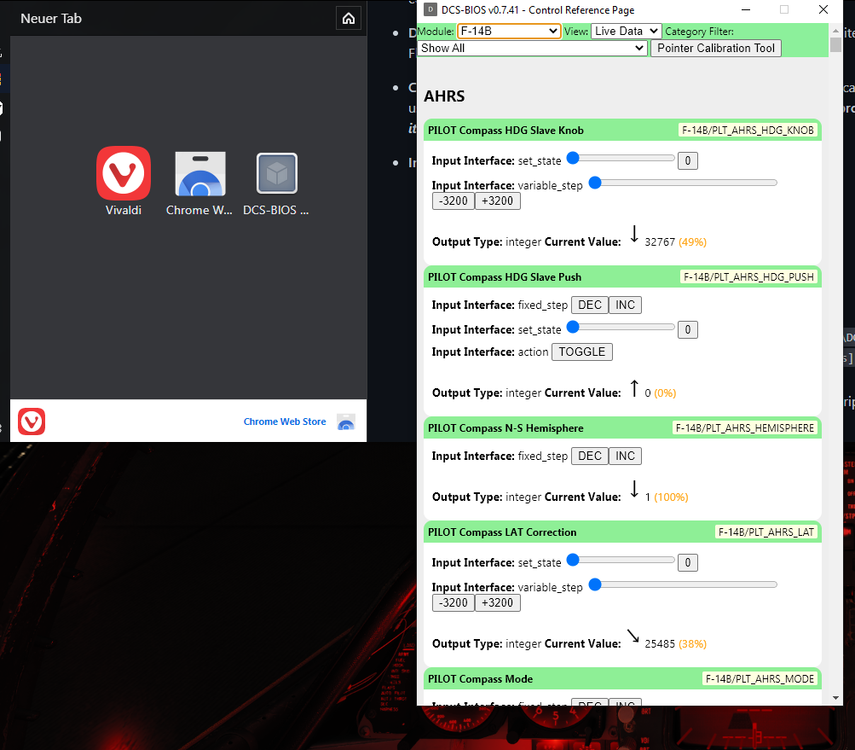Click +3200 under HDG Slave Knob
The width and height of the screenshot is (855, 750).
click(497, 201)
